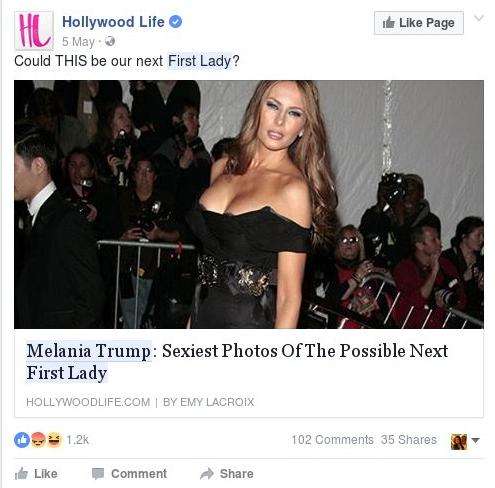
Task: Click the Like Page button
Action: [419, 23]
